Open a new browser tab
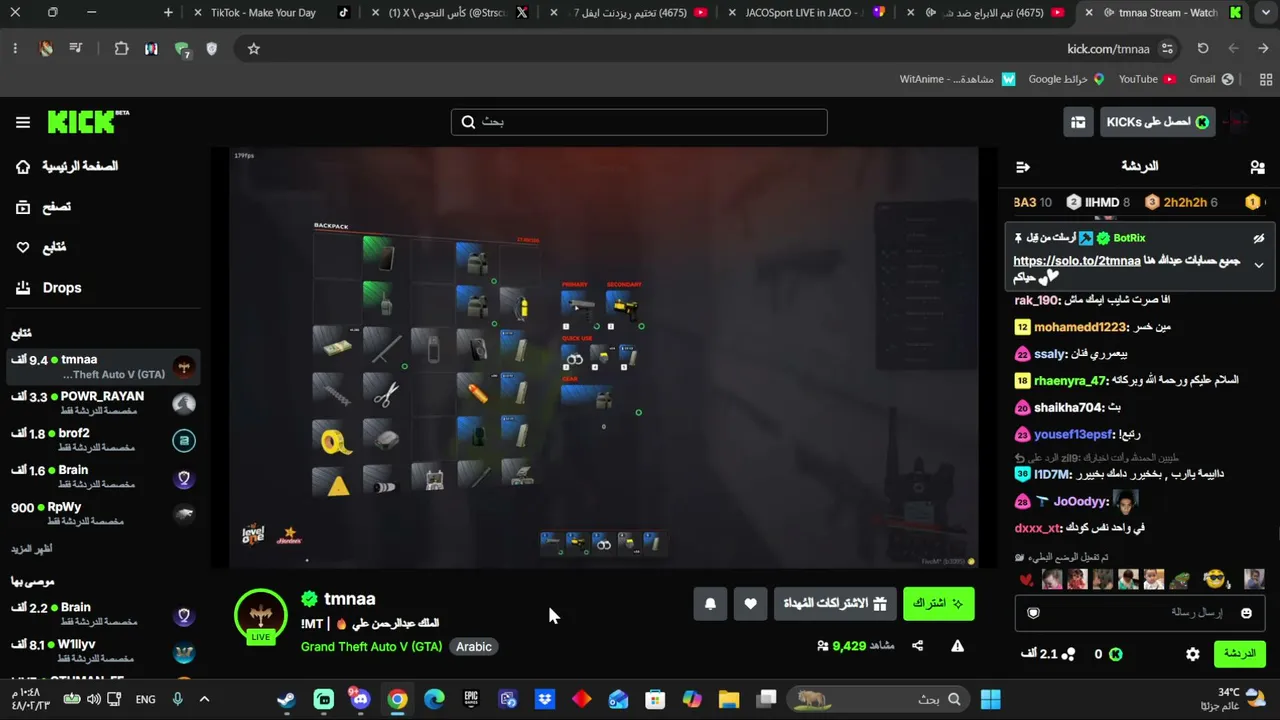Image resolution: width=1280 pixels, height=720 pixels. click(x=168, y=13)
